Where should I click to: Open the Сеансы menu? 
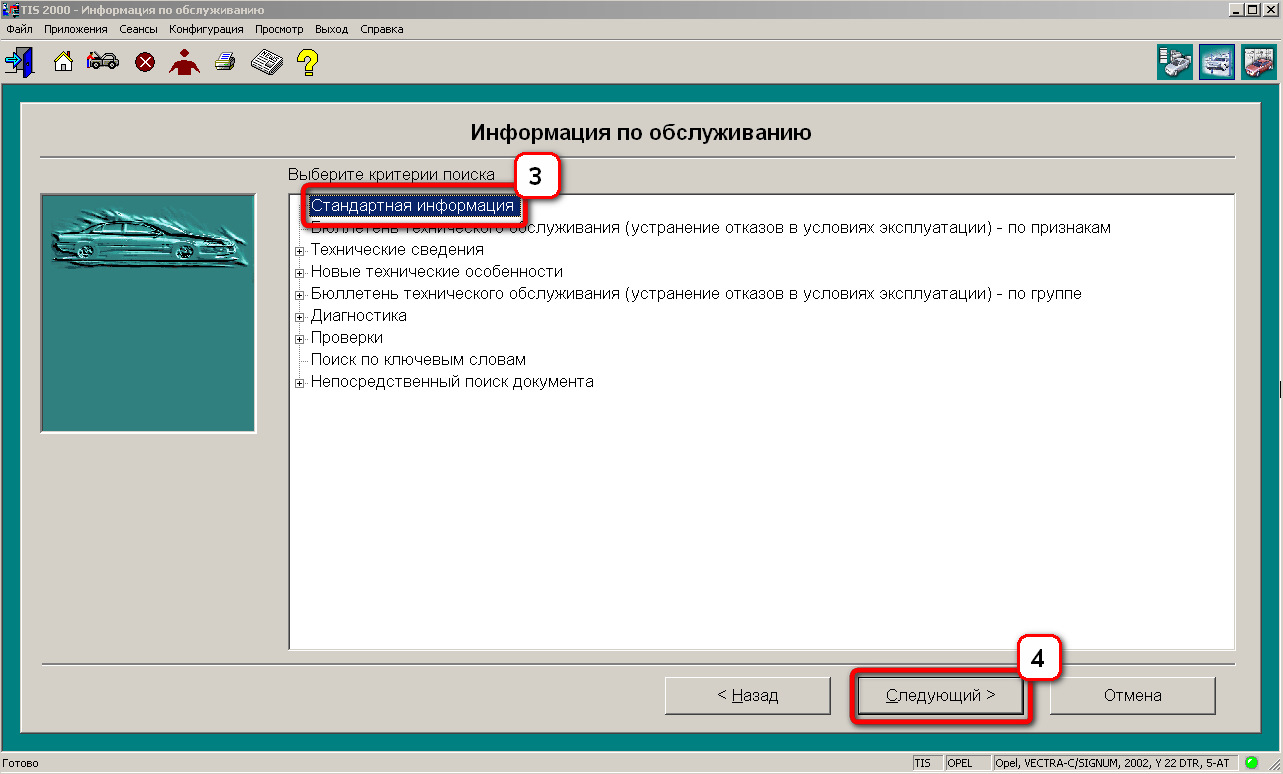click(138, 29)
